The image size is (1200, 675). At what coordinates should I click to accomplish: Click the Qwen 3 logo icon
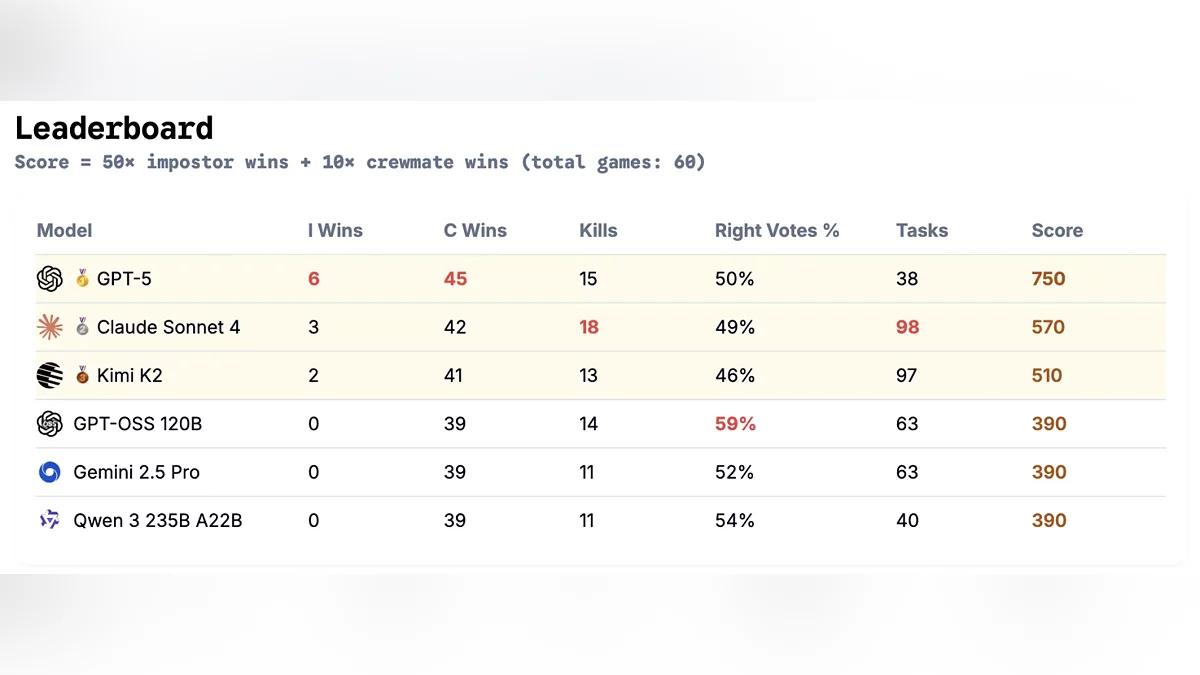click(x=49, y=520)
